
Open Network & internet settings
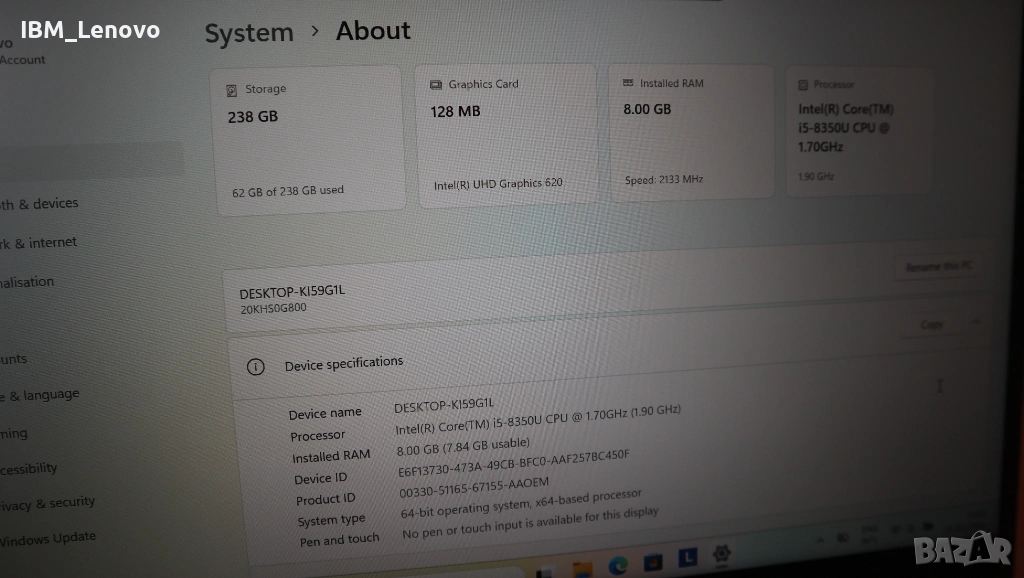coord(38,243)
